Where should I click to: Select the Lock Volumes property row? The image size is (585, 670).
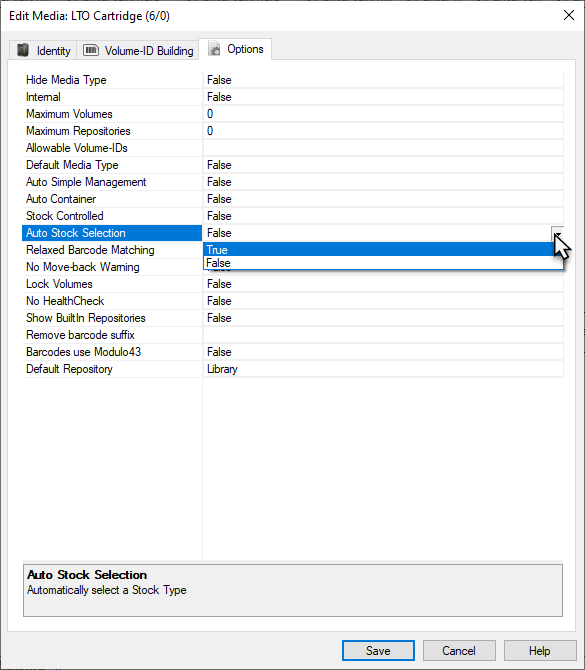[x=293, y=284]
